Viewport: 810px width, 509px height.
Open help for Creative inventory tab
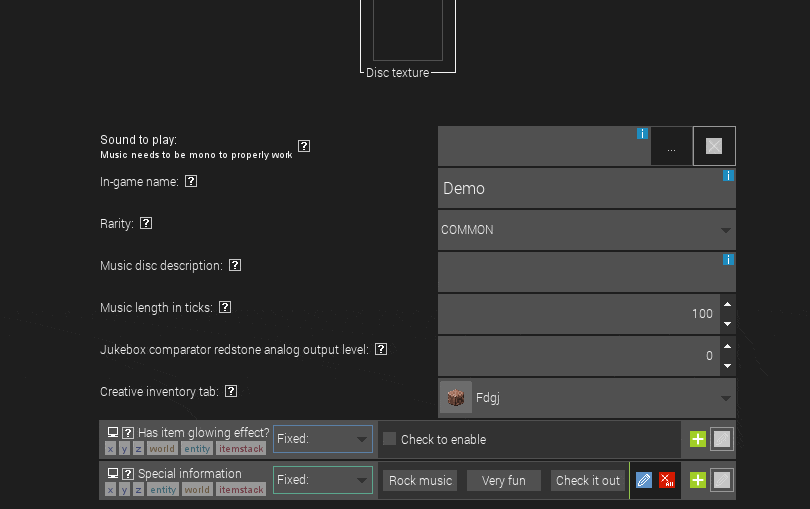(231, 391)
